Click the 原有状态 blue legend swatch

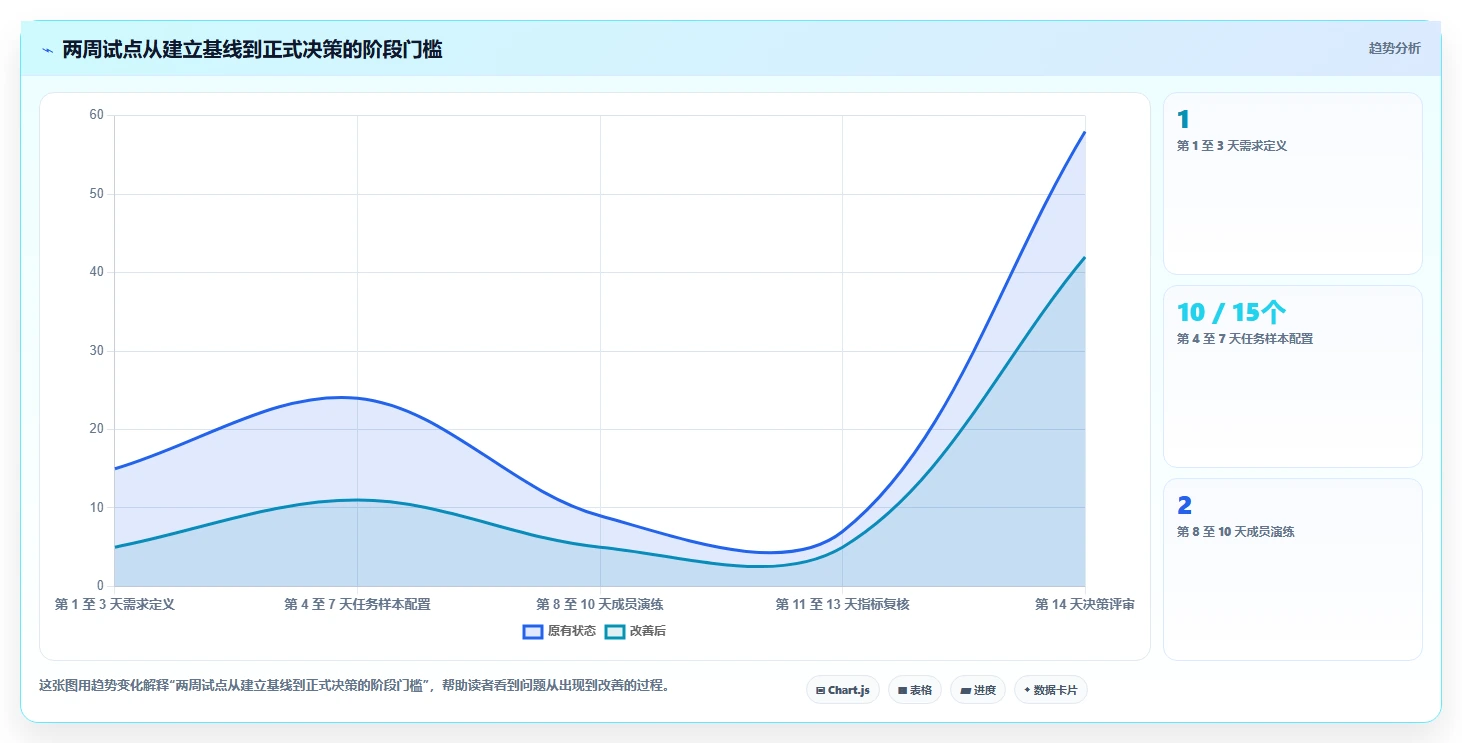[533, 631]
